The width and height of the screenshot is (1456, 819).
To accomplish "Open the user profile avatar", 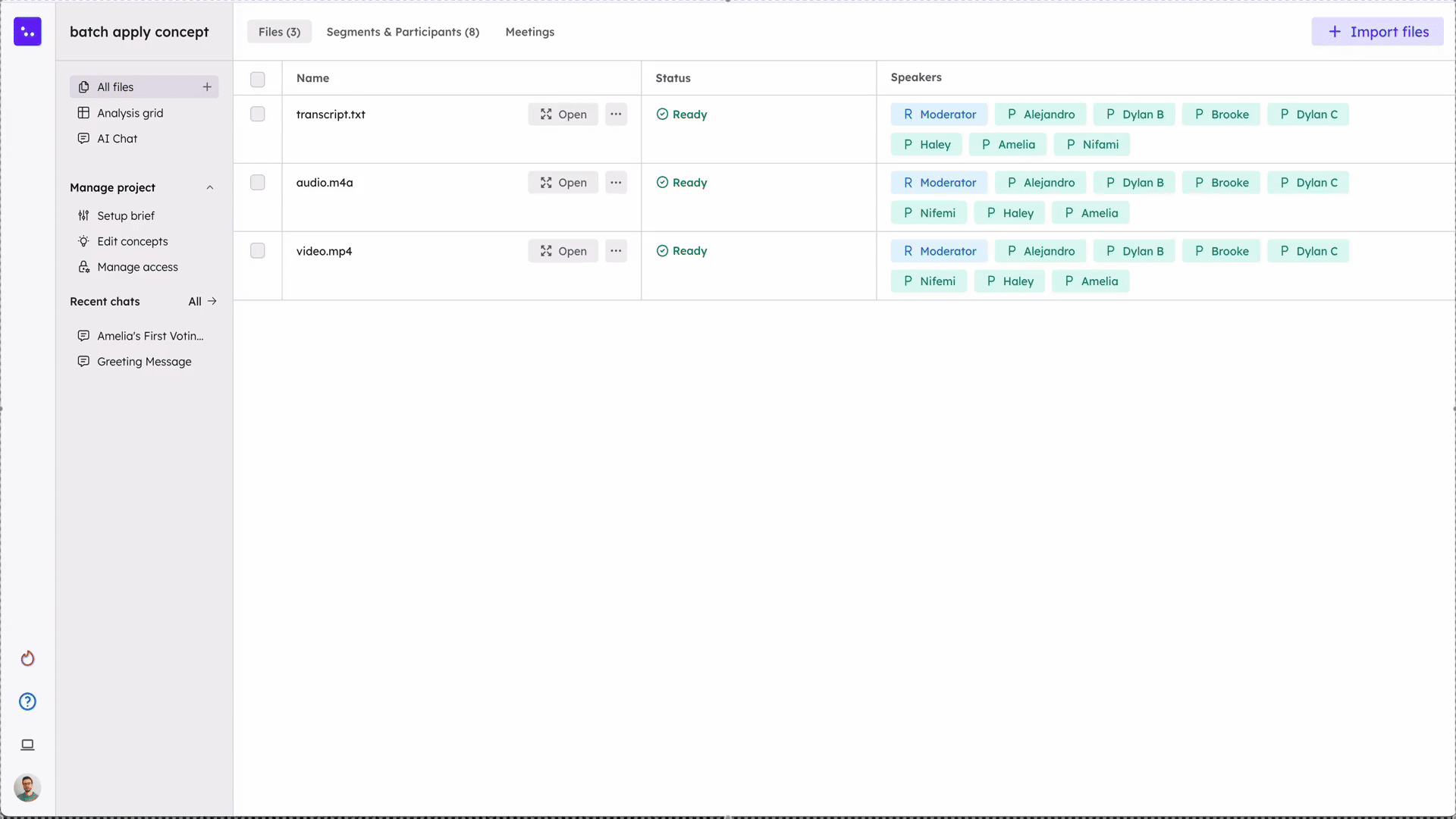I will (27, 788).
